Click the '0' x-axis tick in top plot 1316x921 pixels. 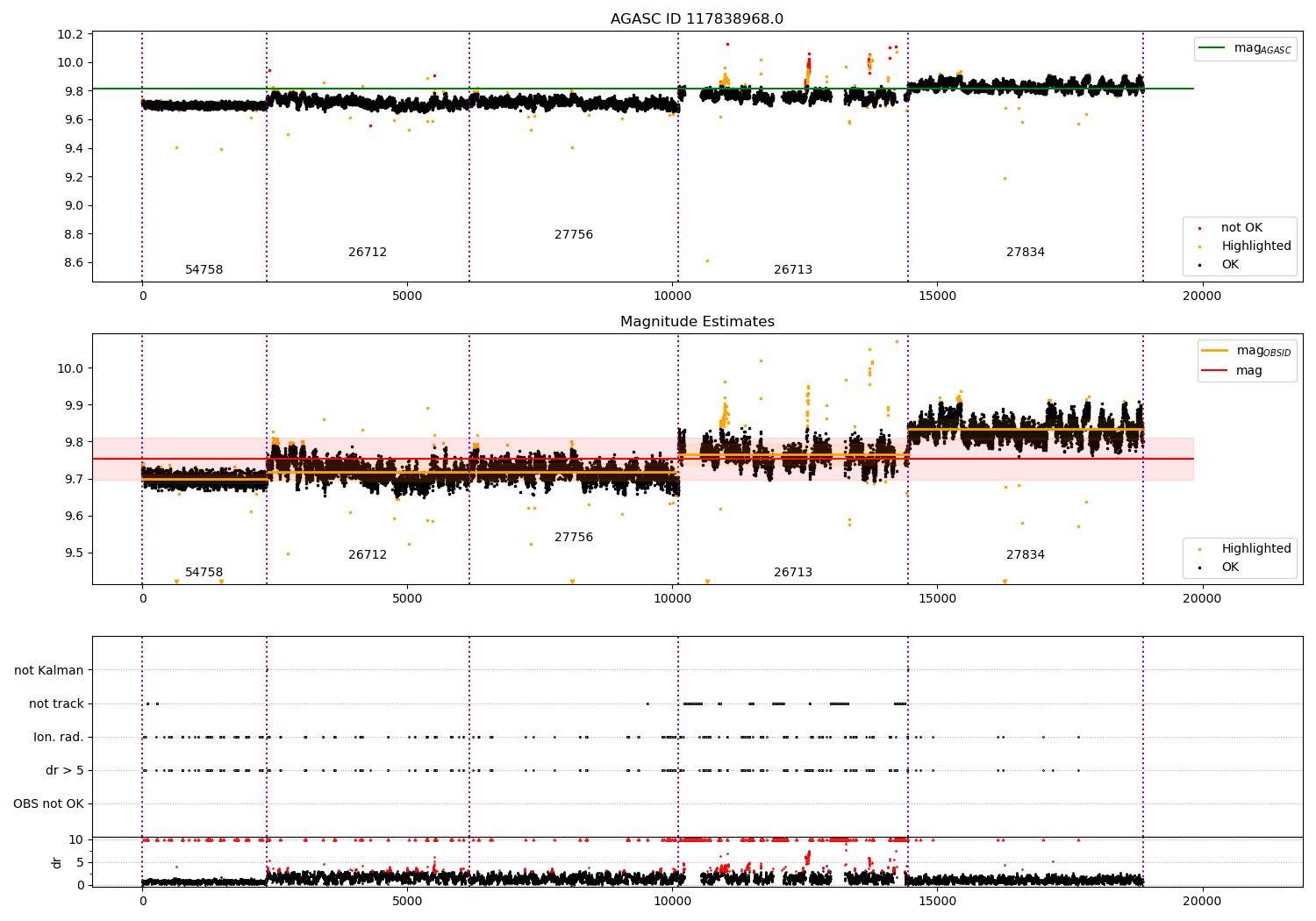142,296
